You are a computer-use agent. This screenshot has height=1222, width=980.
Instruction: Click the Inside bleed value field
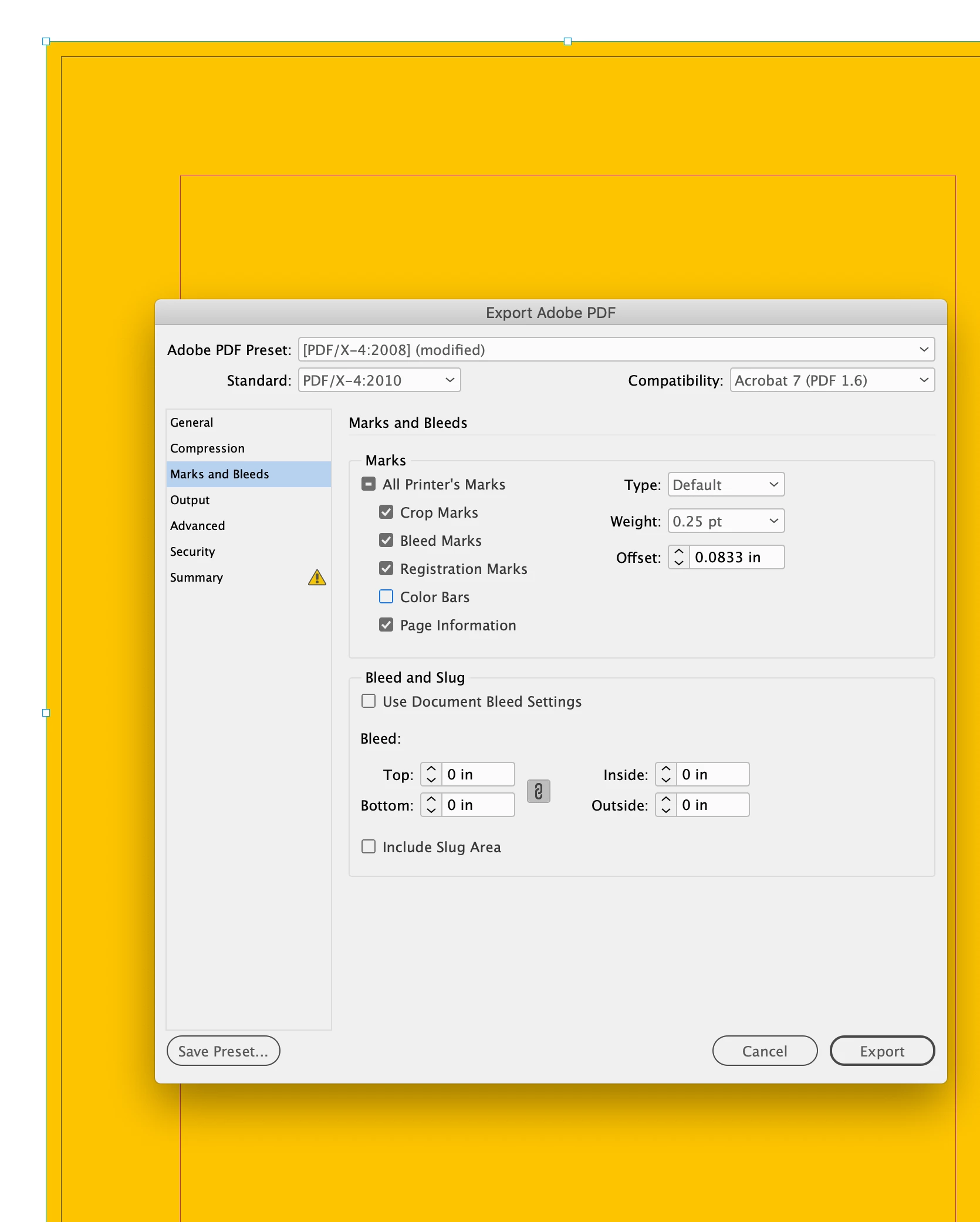712,774
